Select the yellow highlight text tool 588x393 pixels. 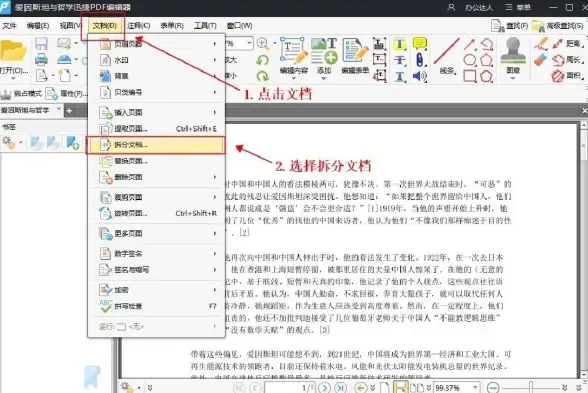[400, 44]
